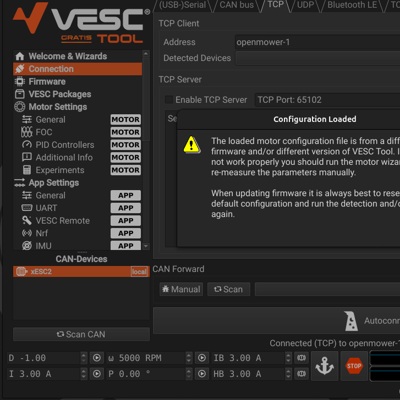
Task: Click the CAN Forward ID field
Action: coord(327,289)
